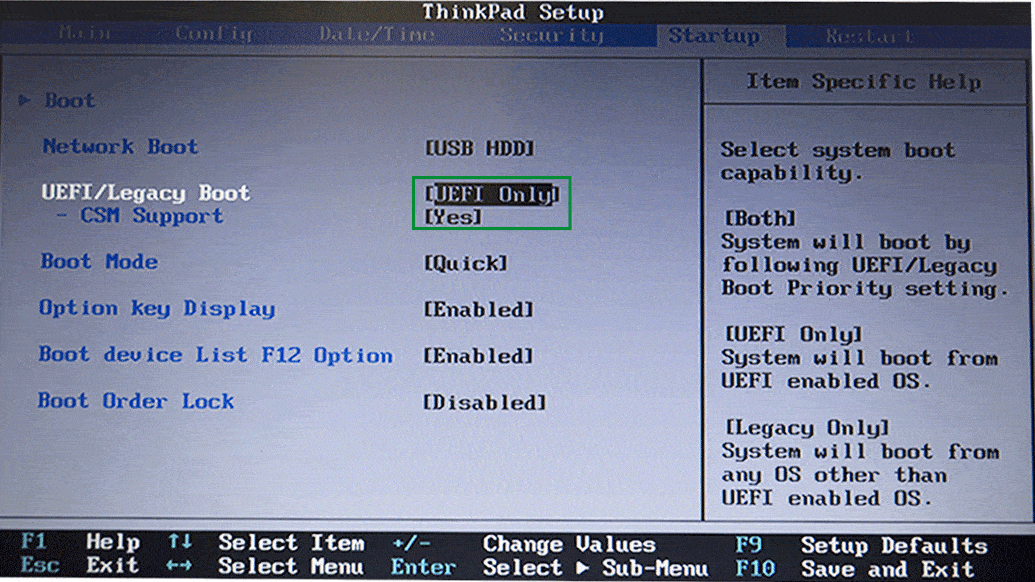This screenshot has width=1035, height=582.
Task: Click the F9 Setup Defaults hint
Action: coord(861,546)
